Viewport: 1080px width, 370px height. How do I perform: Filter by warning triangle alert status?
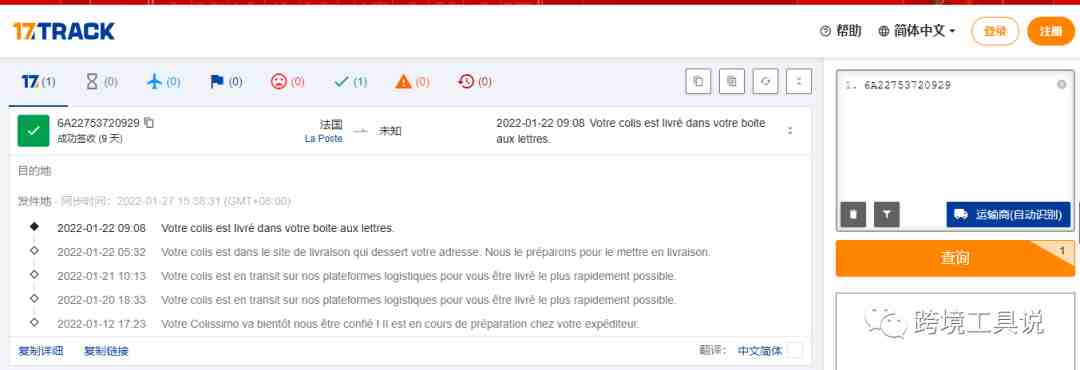click(412, 81)
